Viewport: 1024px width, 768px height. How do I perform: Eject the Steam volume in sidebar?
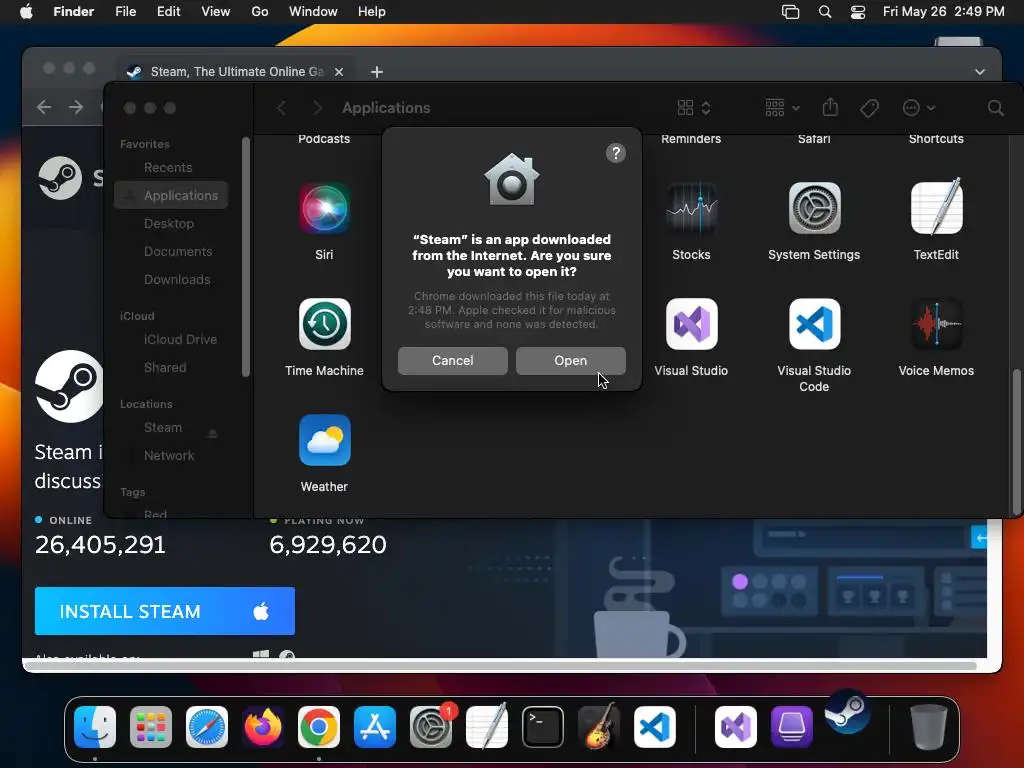pyautogui.click(x=212, y=433)
